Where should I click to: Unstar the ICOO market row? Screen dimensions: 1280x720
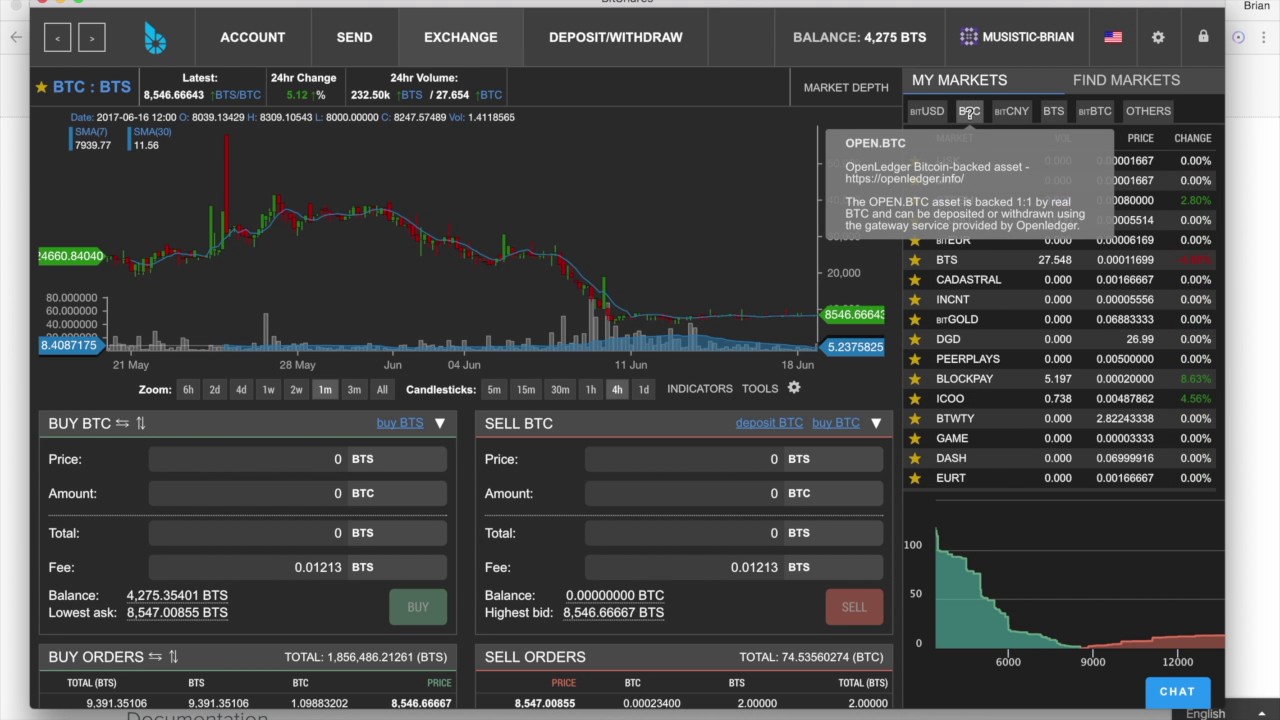[915, 398]
